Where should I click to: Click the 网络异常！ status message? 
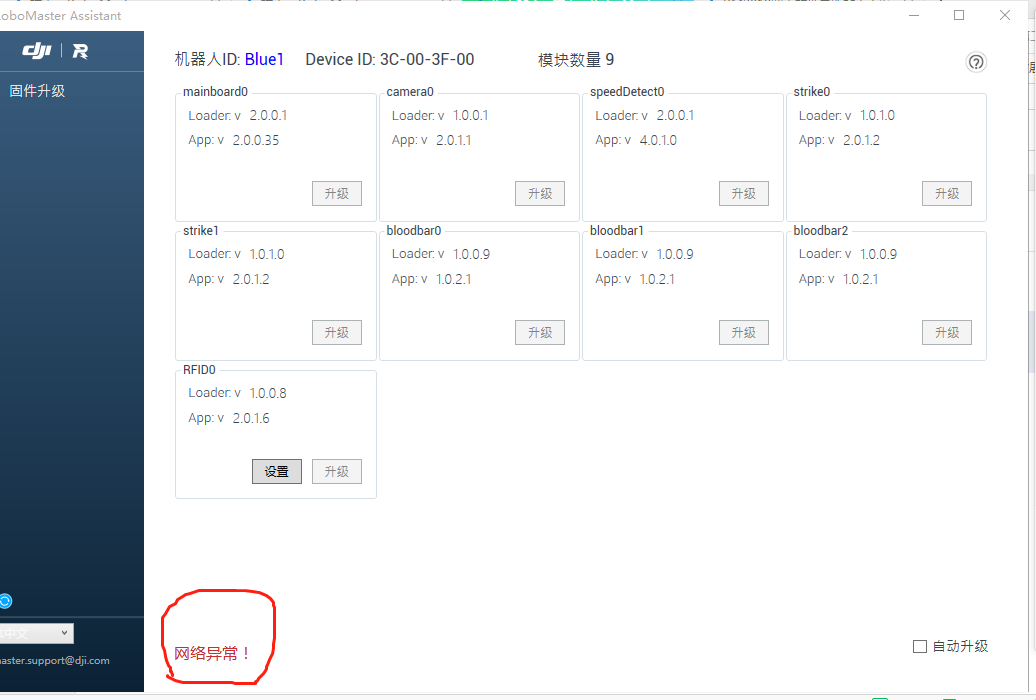pos(212,653)
